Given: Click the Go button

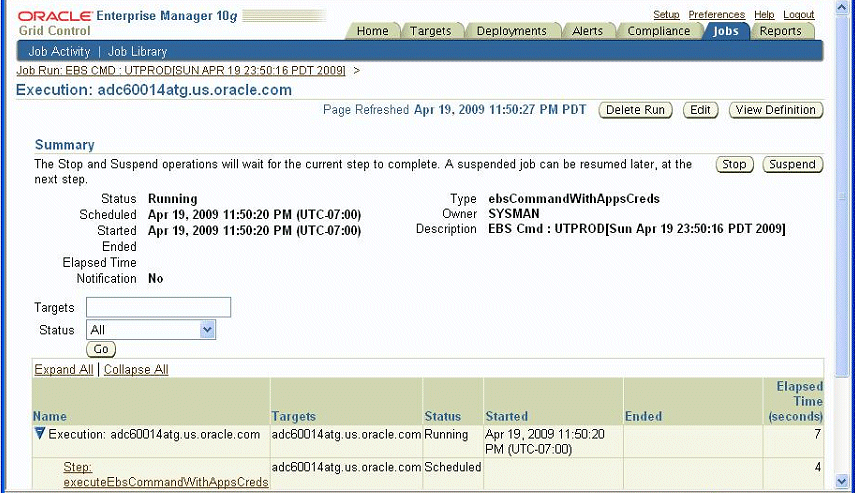Looking at the screenshot, I should click(101, 348).
